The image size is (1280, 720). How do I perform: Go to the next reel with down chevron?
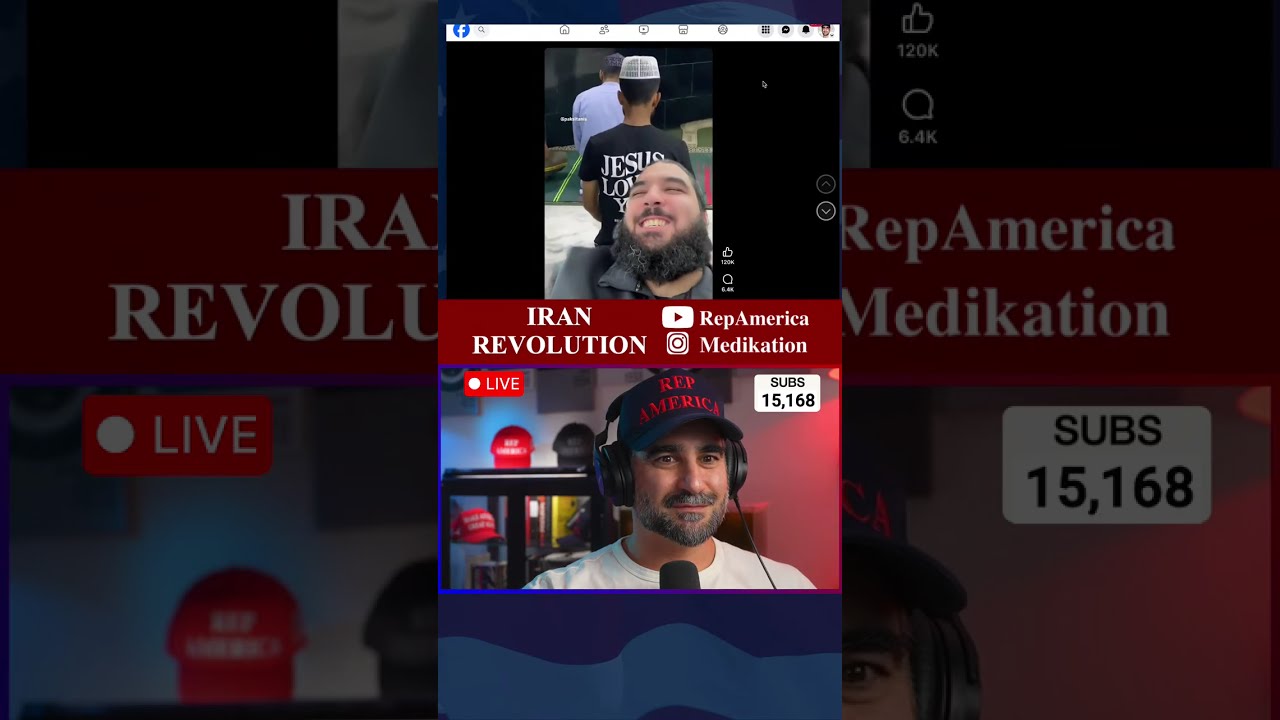click(826, 211)
